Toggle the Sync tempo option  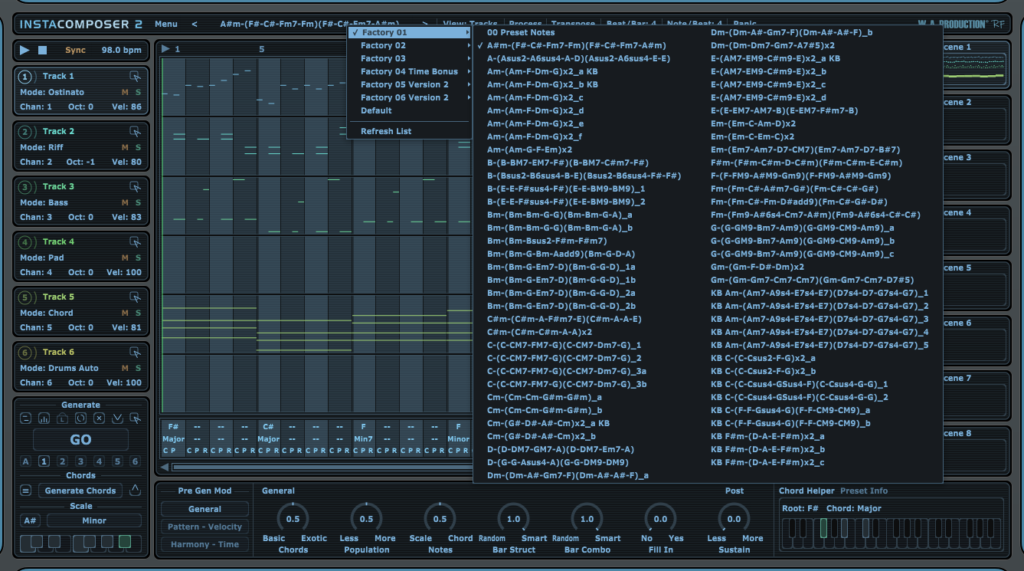(75, 50)
